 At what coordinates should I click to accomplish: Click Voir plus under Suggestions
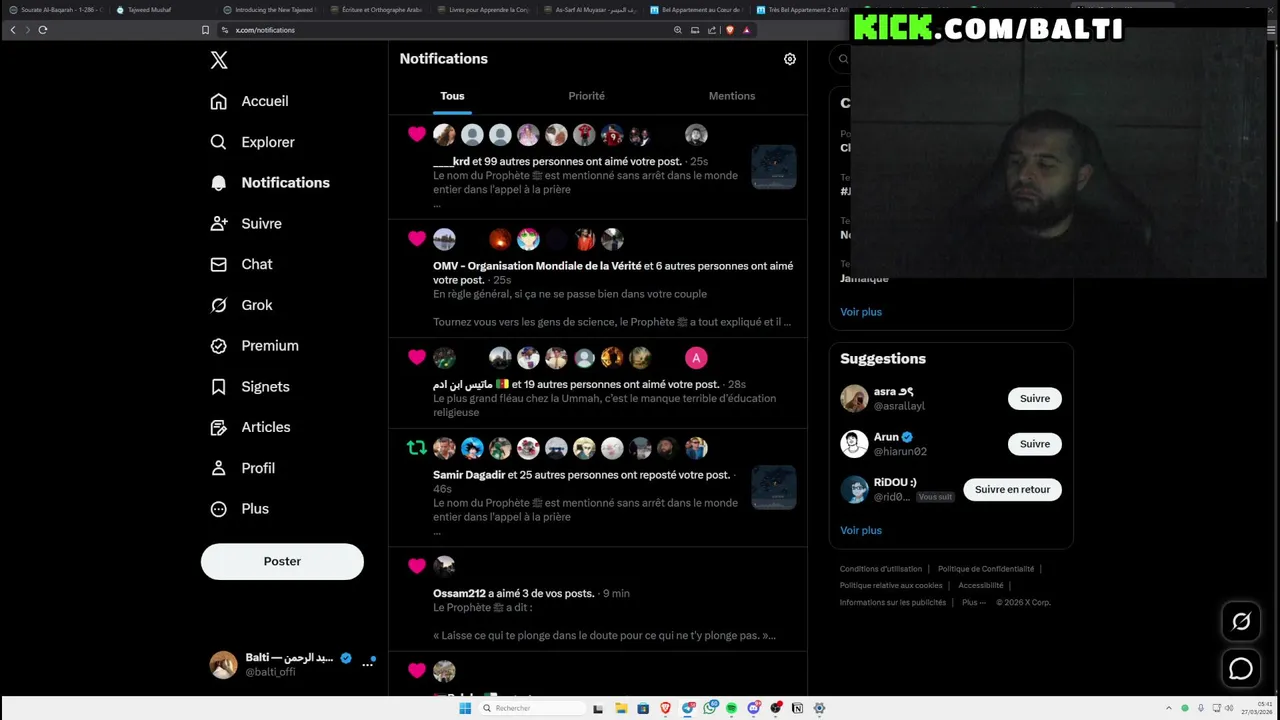click(x=861, y=530)
